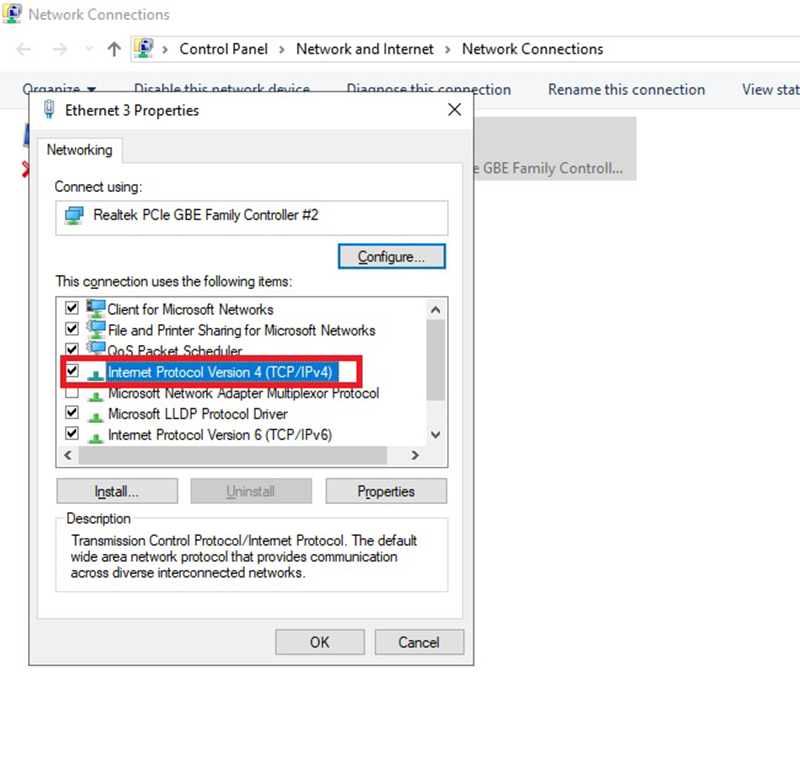800x768 pixels.
Task: Navigate to Control Panel breadcrumb
Action: (223, 49)
